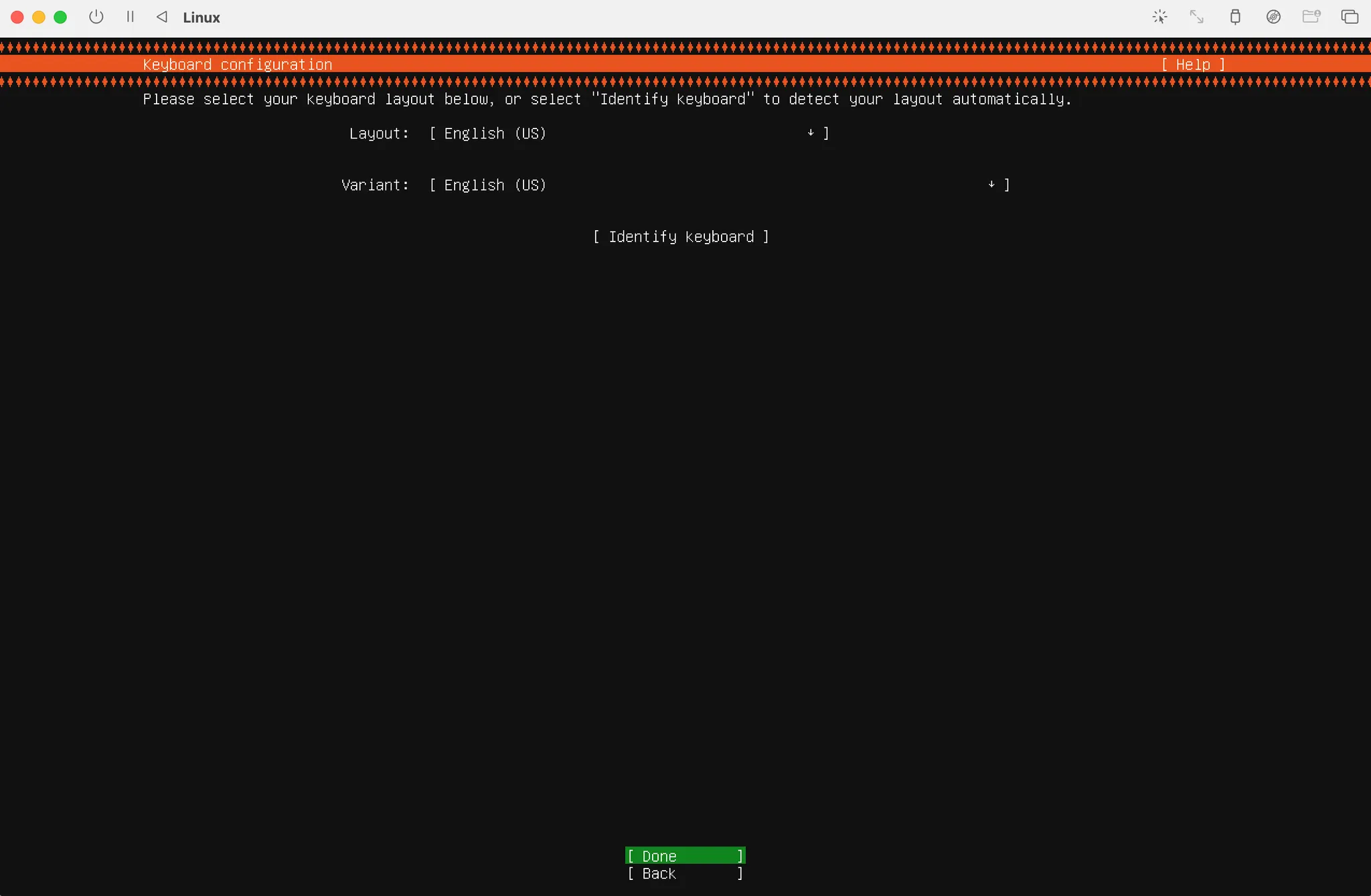Screen dimensions: 1371x896
Task: Select the Back button
Action: [685, 873]
